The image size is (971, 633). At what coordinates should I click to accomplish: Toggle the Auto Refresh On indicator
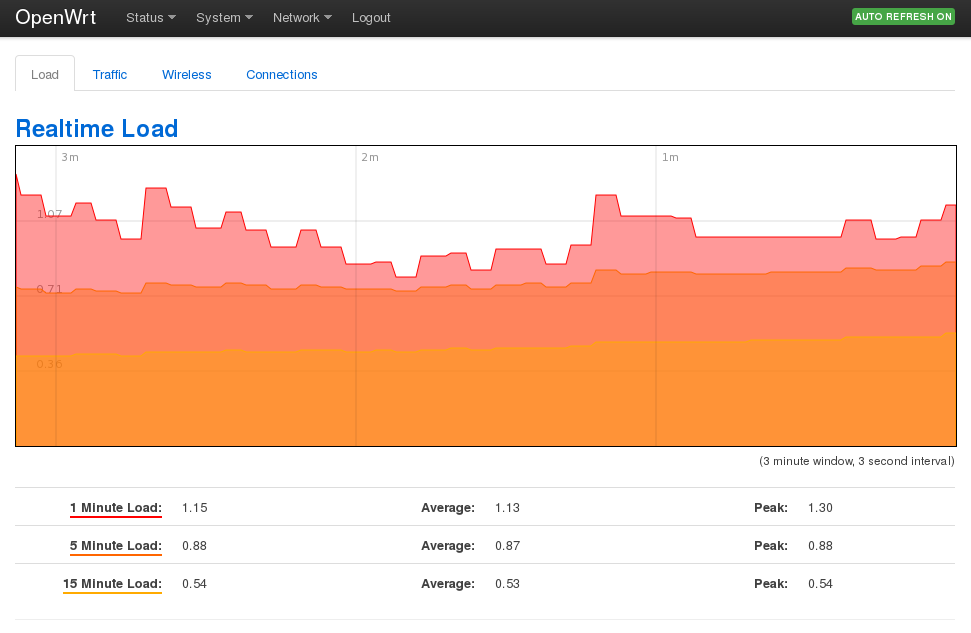point(903,17)
